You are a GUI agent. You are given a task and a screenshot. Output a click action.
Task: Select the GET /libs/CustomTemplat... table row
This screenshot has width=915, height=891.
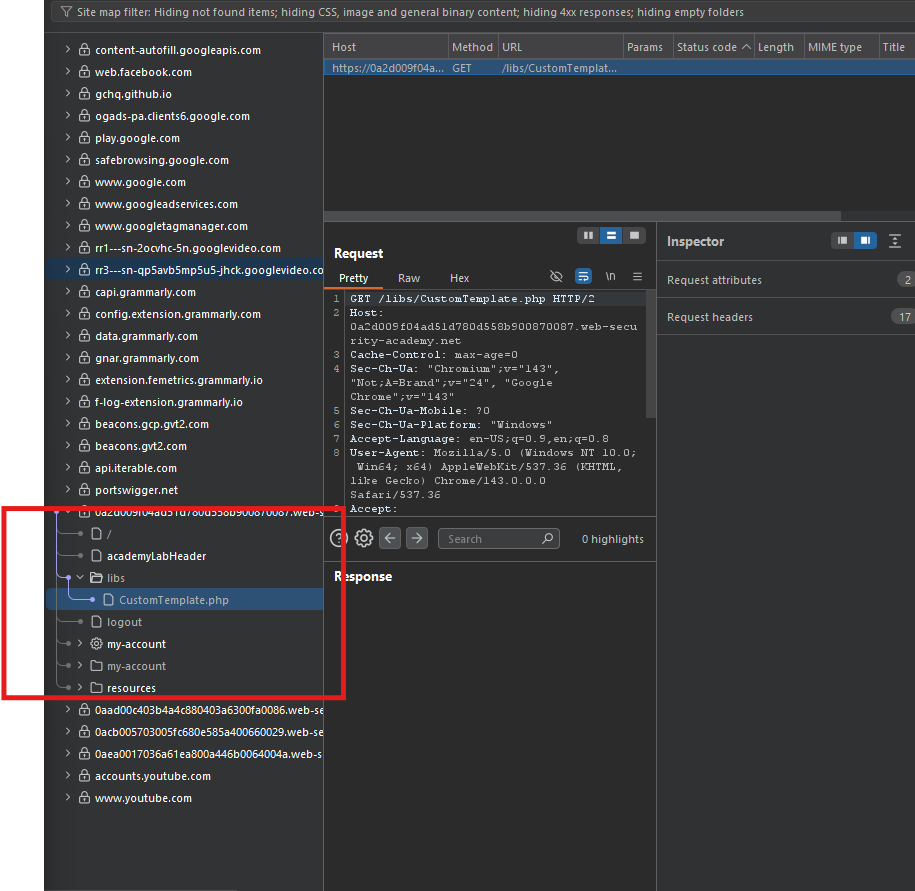[619, 68]
